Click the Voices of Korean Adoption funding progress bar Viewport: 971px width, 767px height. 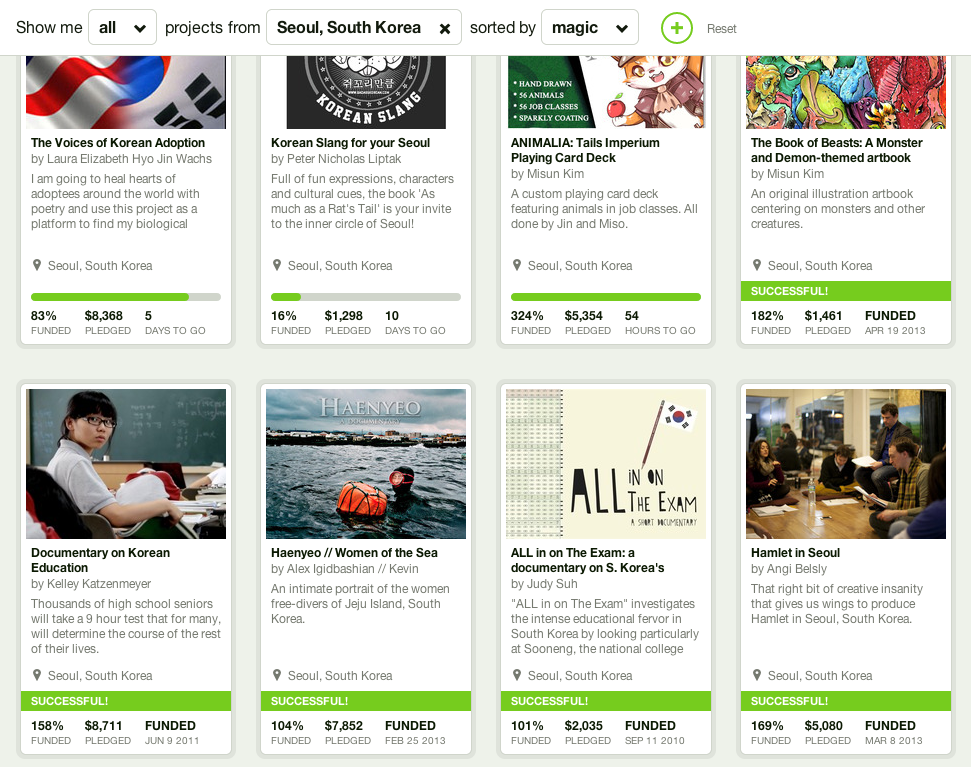(x=126, y=297)
